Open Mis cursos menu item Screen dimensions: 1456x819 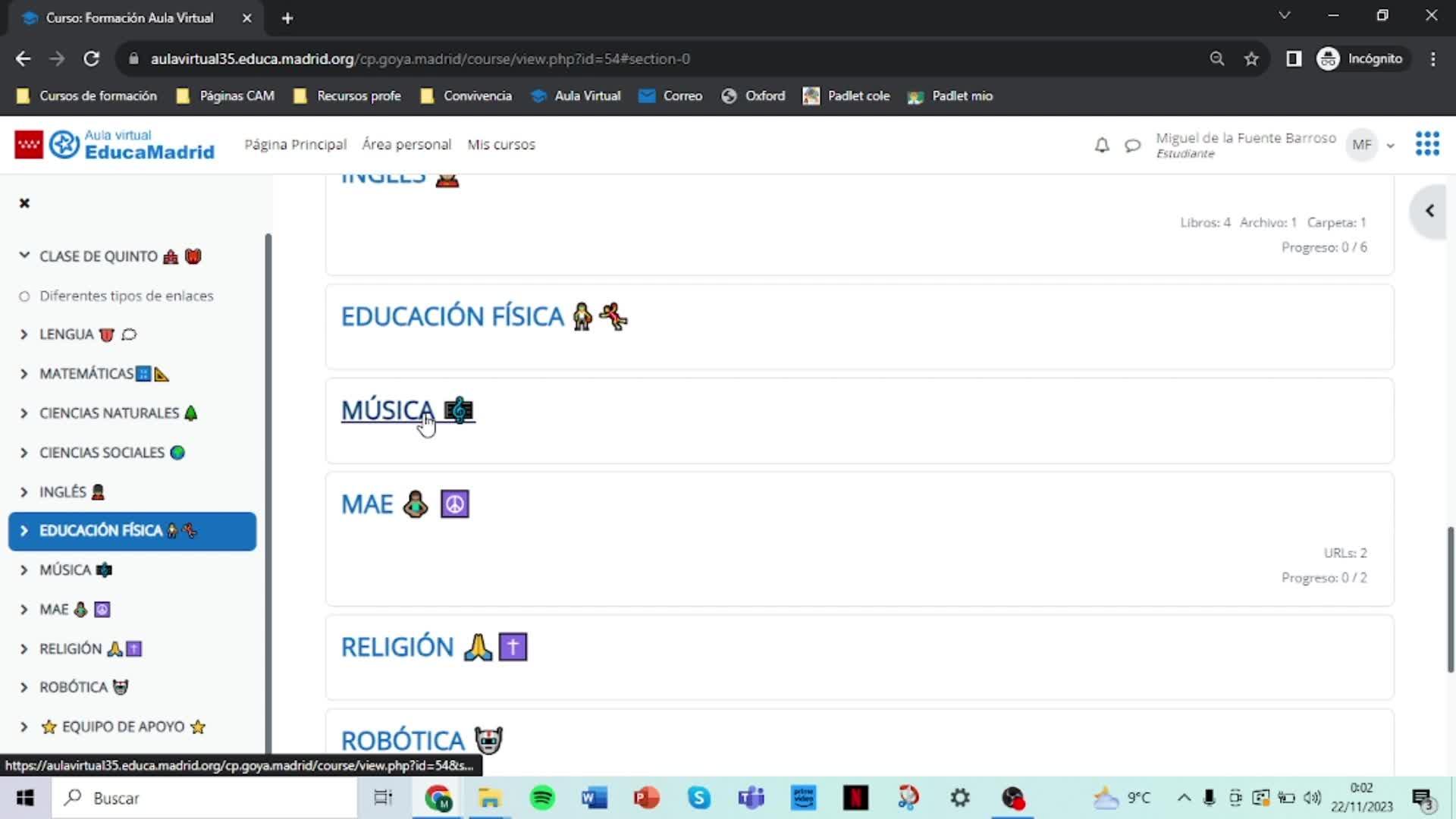click(x=500, y=144)
